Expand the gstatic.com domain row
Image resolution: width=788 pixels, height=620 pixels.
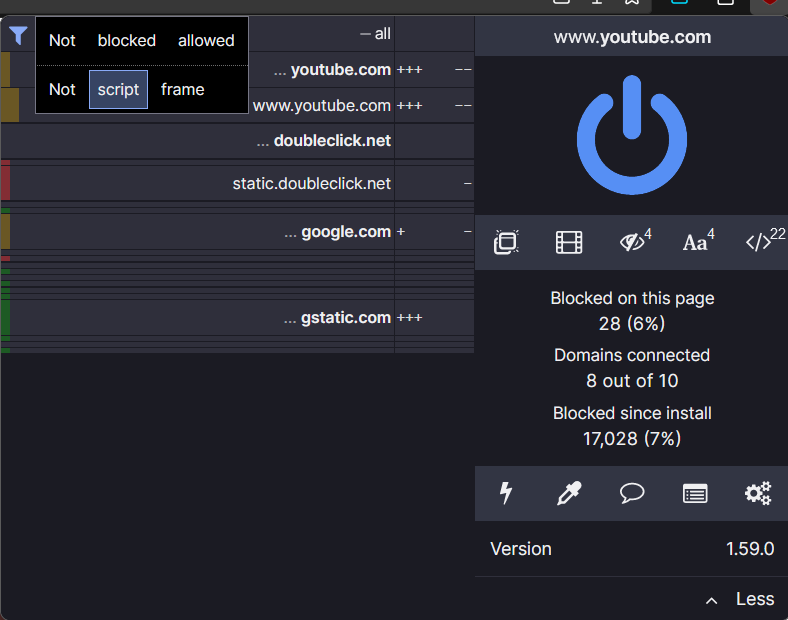(x=198, y=318)
